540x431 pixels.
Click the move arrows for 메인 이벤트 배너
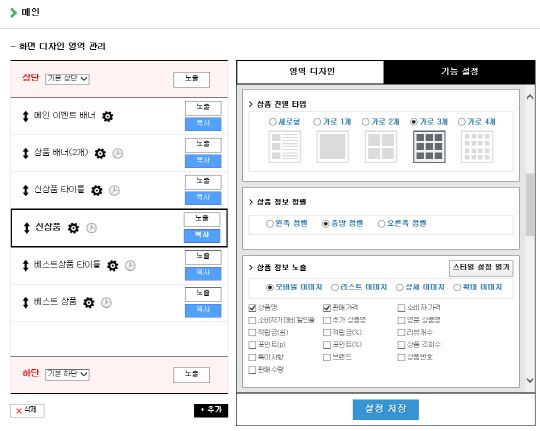coord(25,116)
